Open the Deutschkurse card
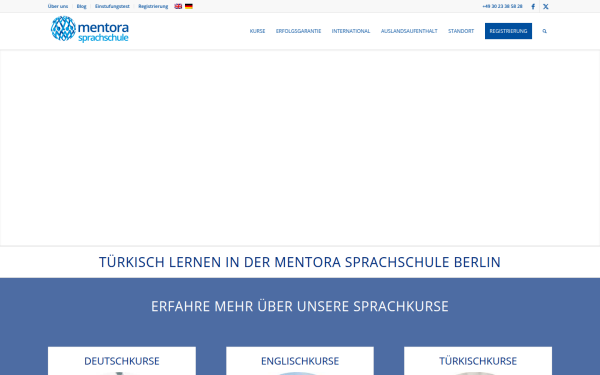The image size is (600, 375). pos(122,361)
